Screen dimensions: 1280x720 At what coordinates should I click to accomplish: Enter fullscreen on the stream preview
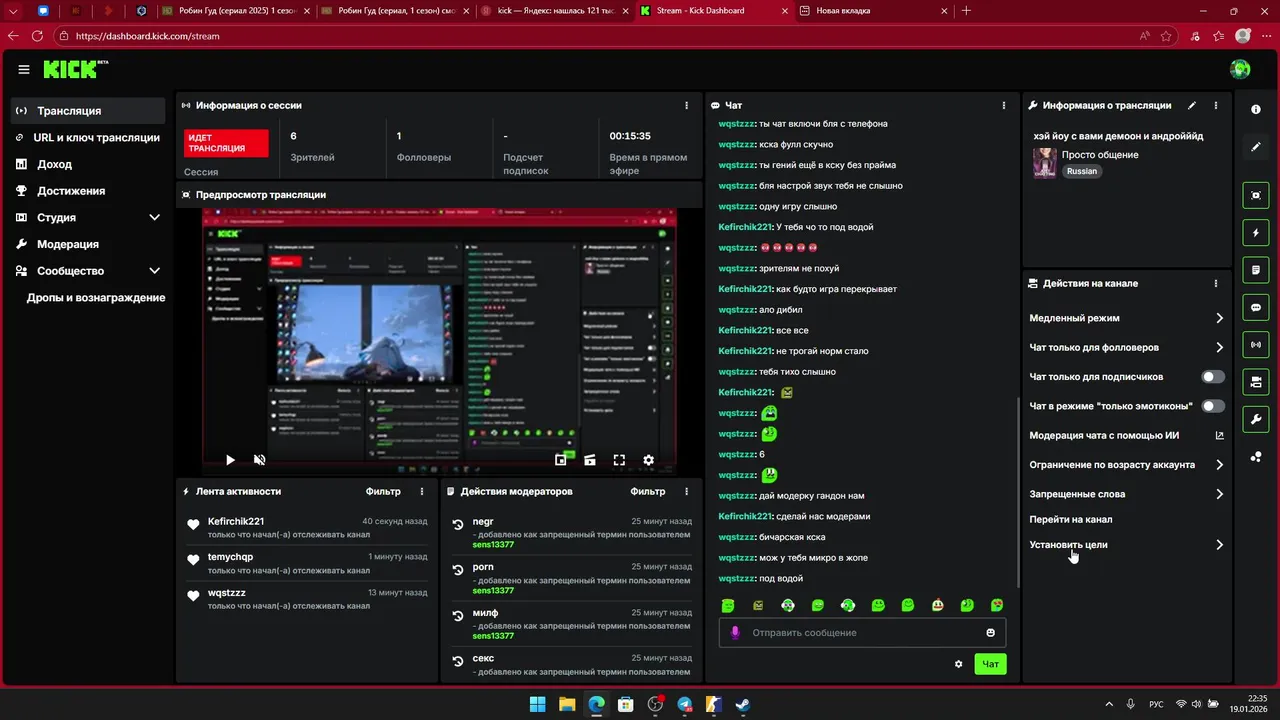point(619,460)
